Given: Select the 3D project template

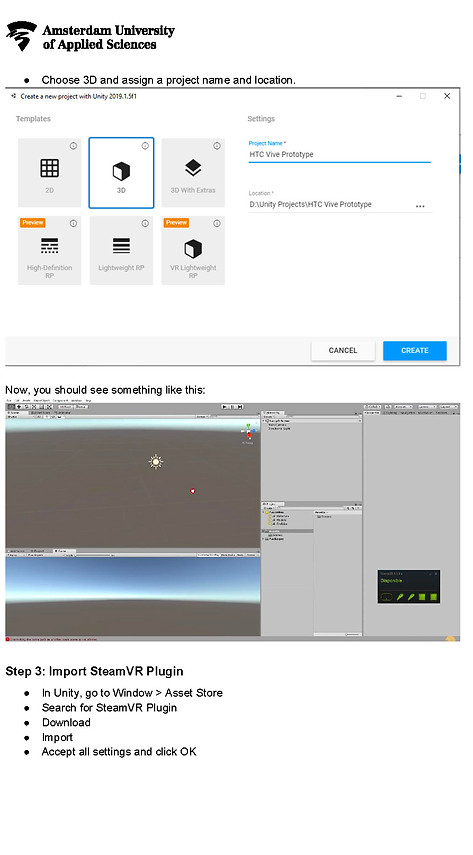Looking at the screenshot, I should click(121, 172).
